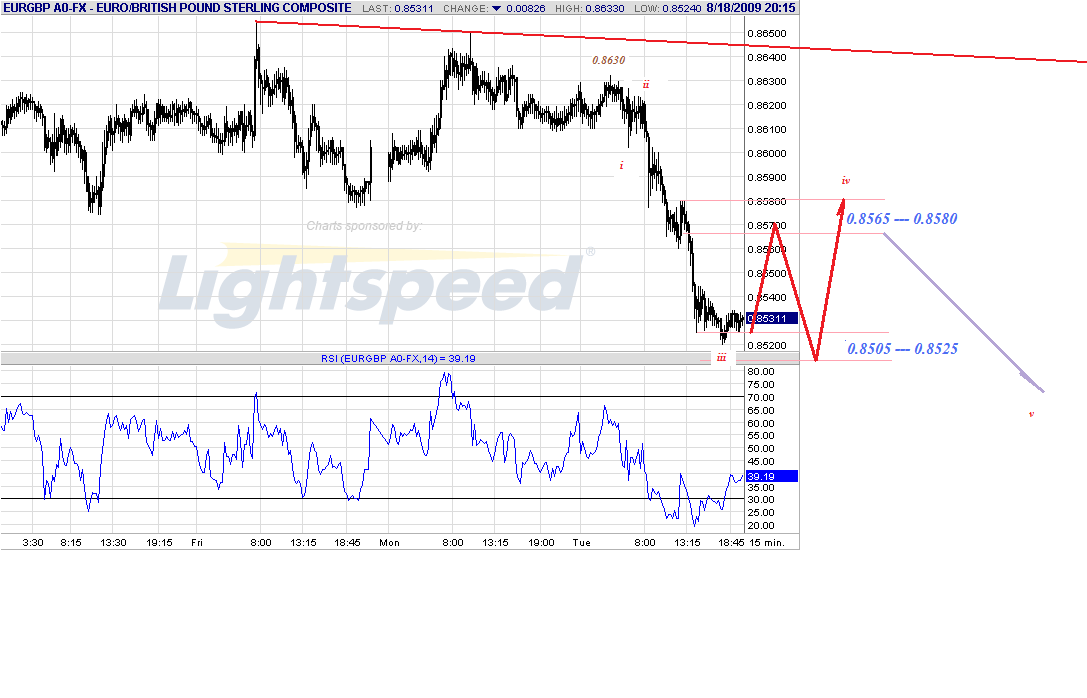
Task: Click the LAST: 0.85311 value in header
Action: coord(398,8)
